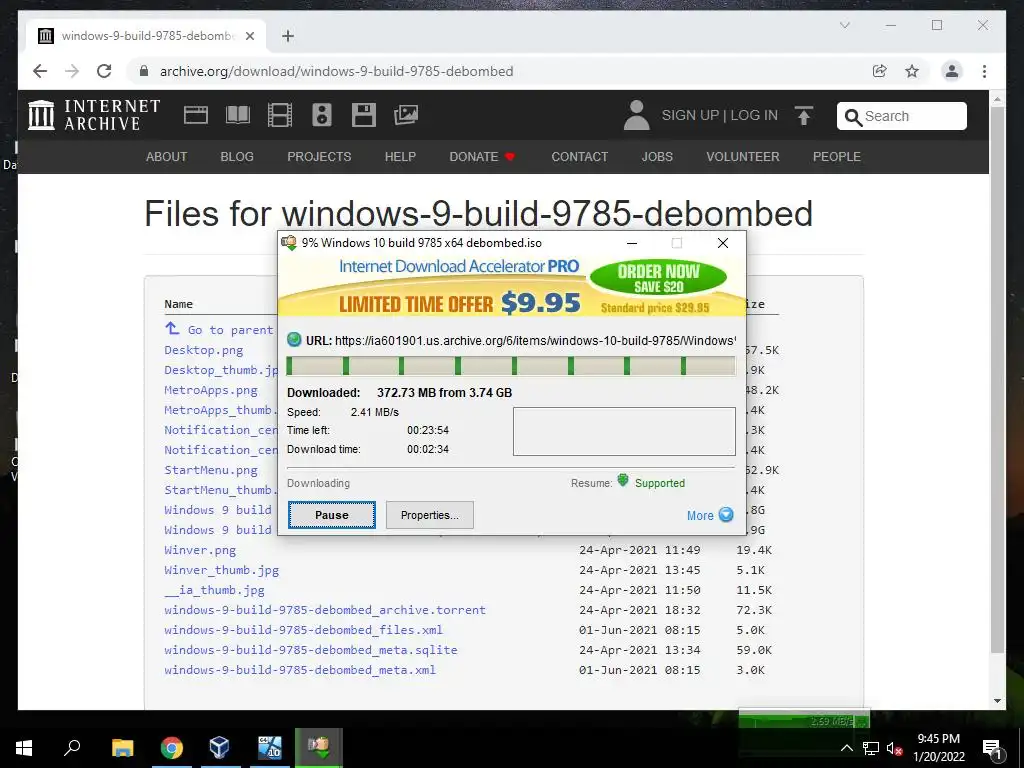The height and width of the screenshot is (768, 1024).
Task: Open File Explorer from taskbar
Action: (122, 747)
